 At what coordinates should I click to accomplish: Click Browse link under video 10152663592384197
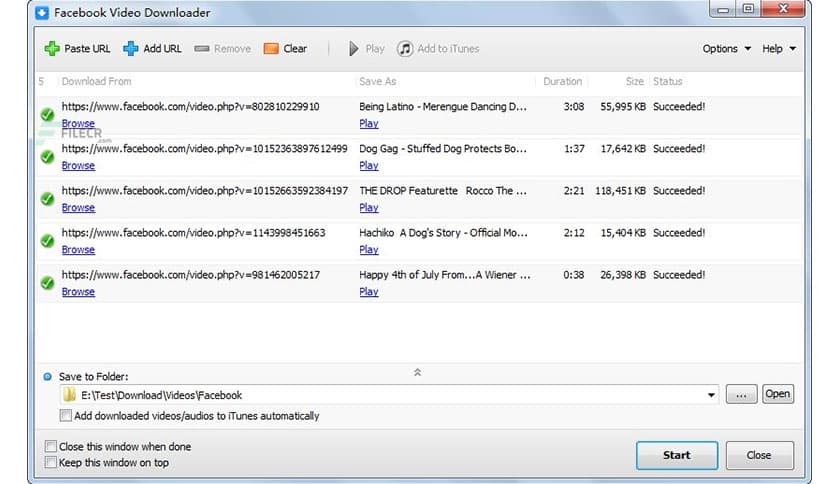tap(78, 207)
